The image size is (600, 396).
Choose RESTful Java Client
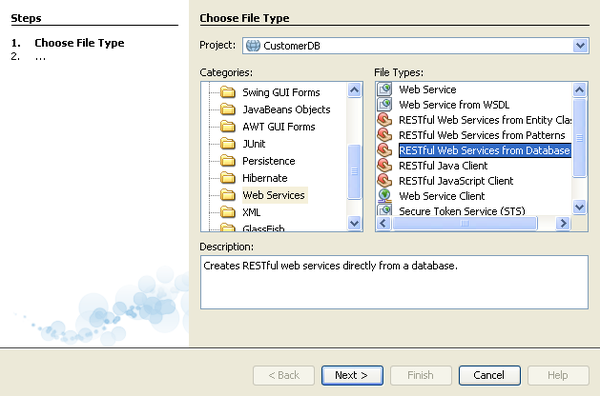(x=443, y=165)
